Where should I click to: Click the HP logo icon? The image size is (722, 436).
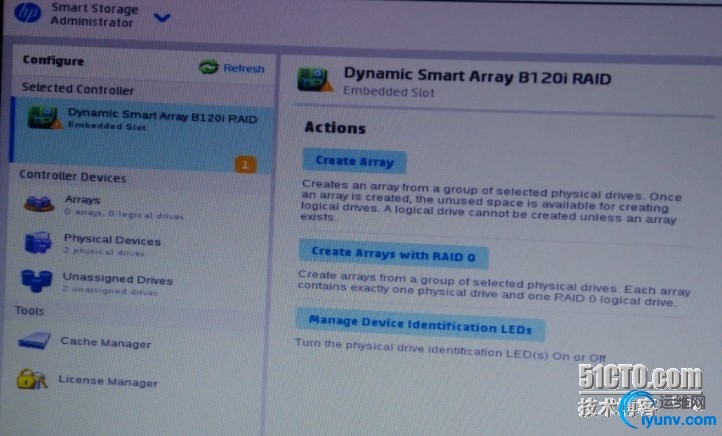point(28,12)
